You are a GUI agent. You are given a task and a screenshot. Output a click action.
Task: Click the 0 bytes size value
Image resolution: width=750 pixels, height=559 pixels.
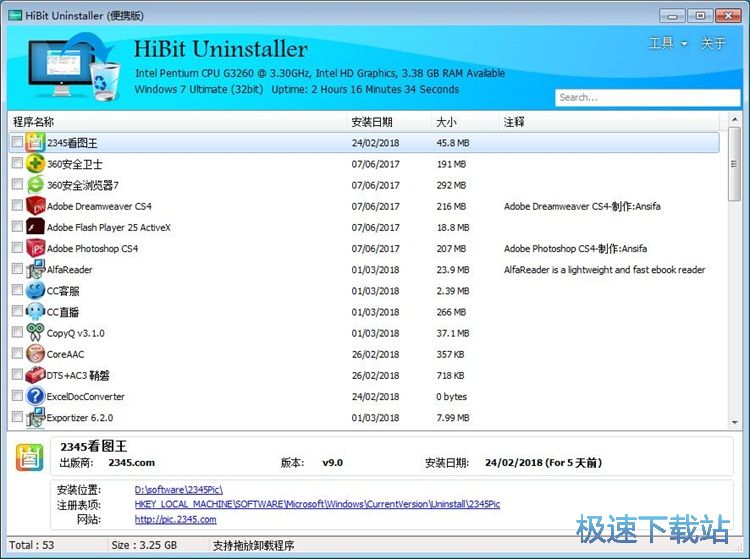click(452, 396)
